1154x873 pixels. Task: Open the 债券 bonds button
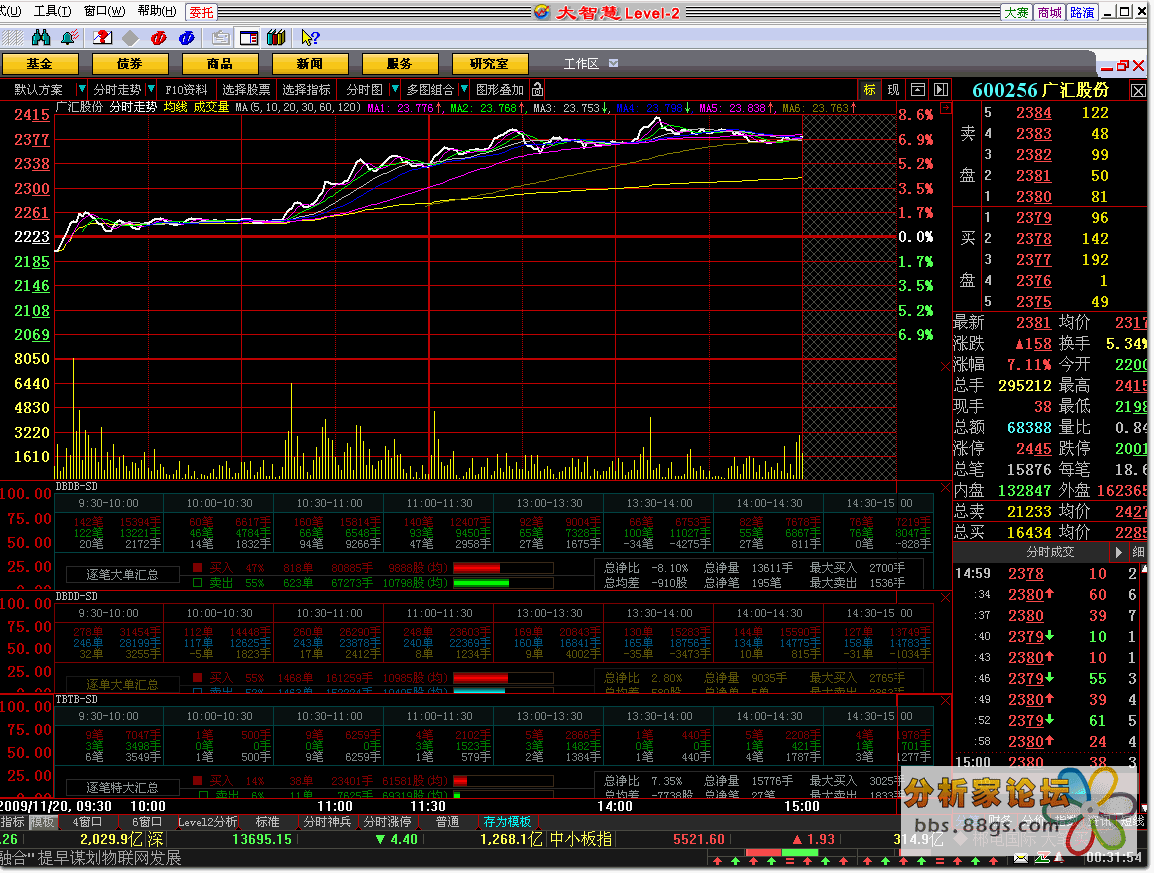[x=130, y=64]
